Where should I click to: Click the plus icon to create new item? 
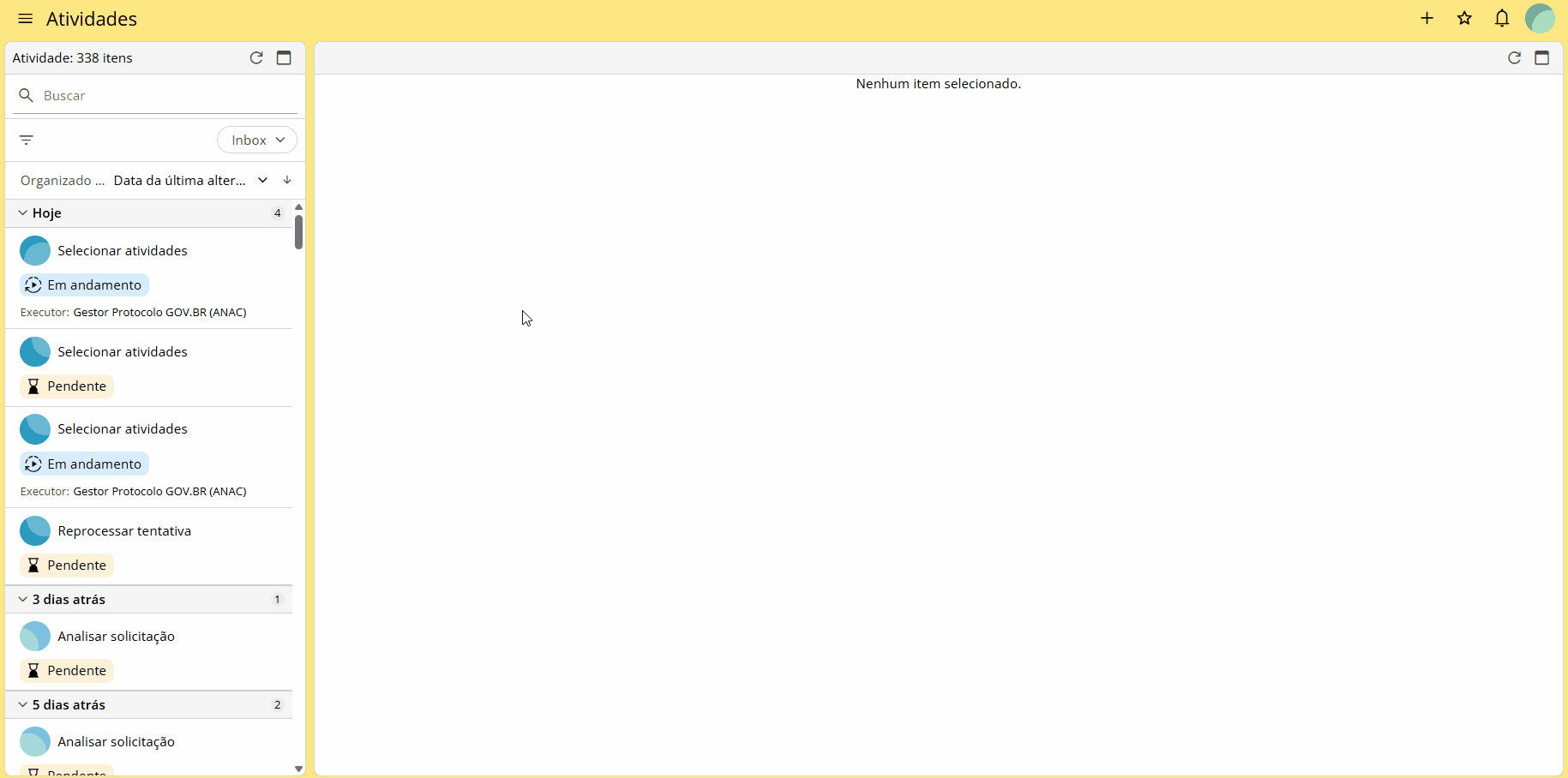tap(1427, 18)
